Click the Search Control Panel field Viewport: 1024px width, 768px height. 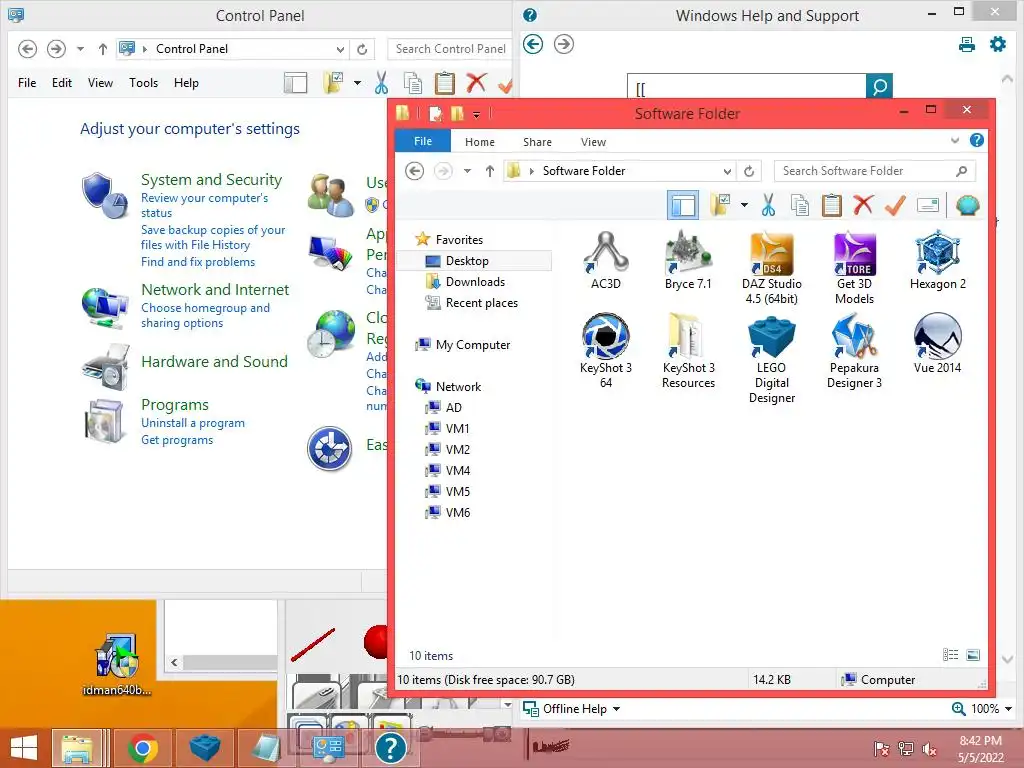(x=450, y=49)
